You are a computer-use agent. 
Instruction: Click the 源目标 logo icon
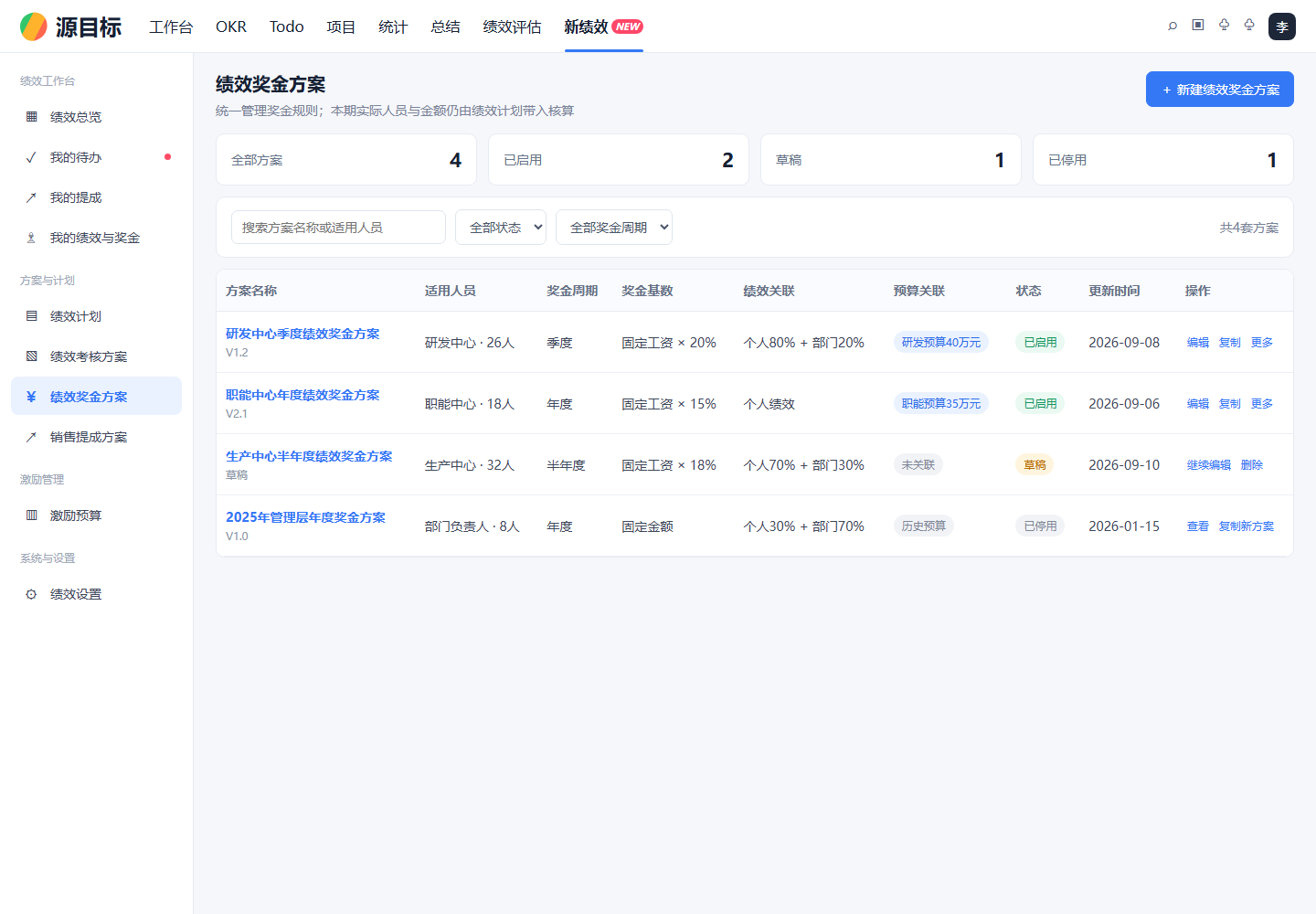pos(34,27)
